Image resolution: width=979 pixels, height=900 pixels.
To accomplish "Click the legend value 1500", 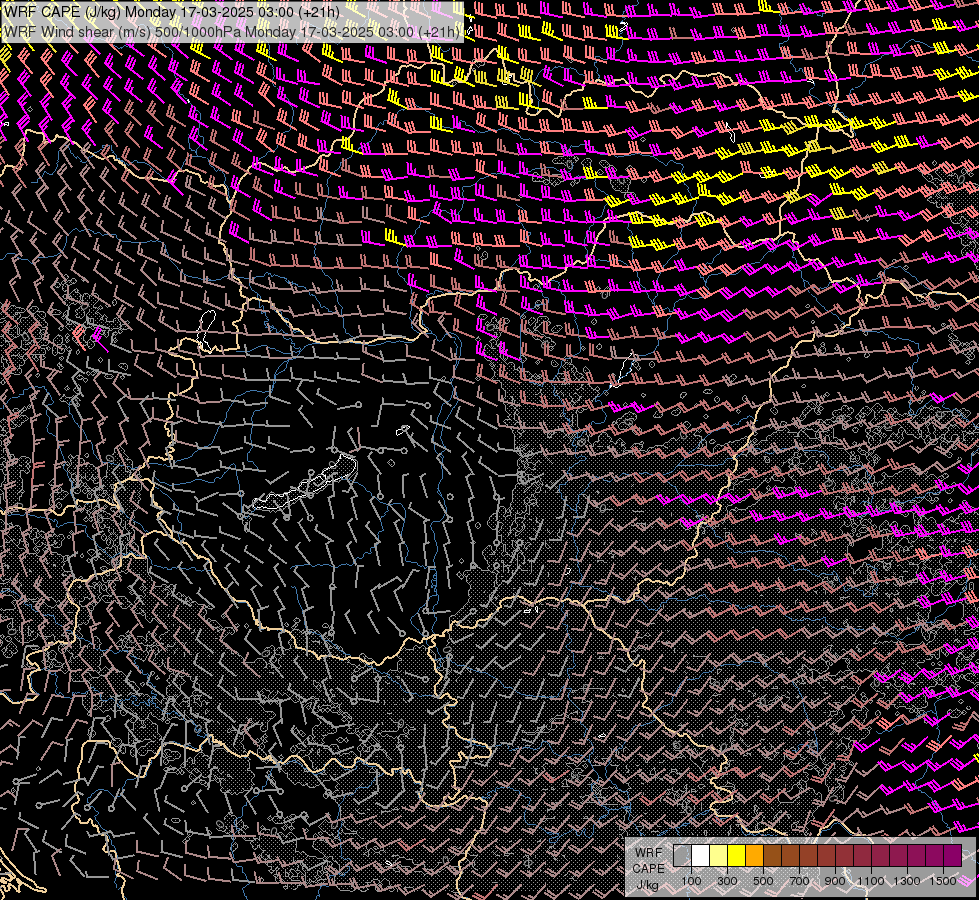I will 943,881.
